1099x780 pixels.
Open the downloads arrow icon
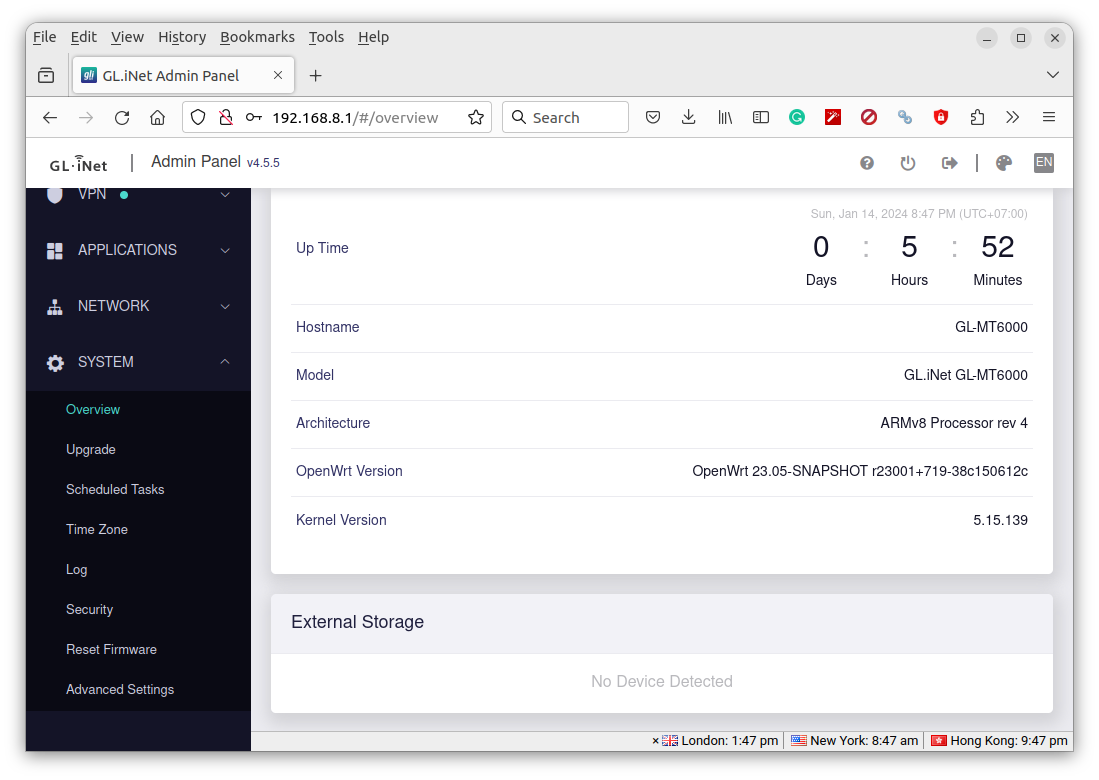(x=688, y=118)
